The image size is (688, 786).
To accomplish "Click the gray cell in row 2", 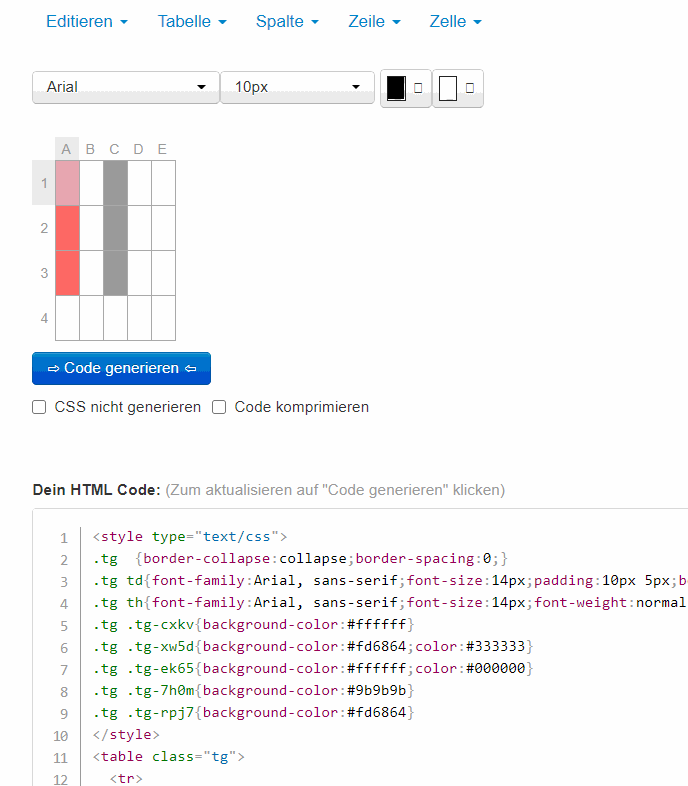I will (x=115, y=228).
